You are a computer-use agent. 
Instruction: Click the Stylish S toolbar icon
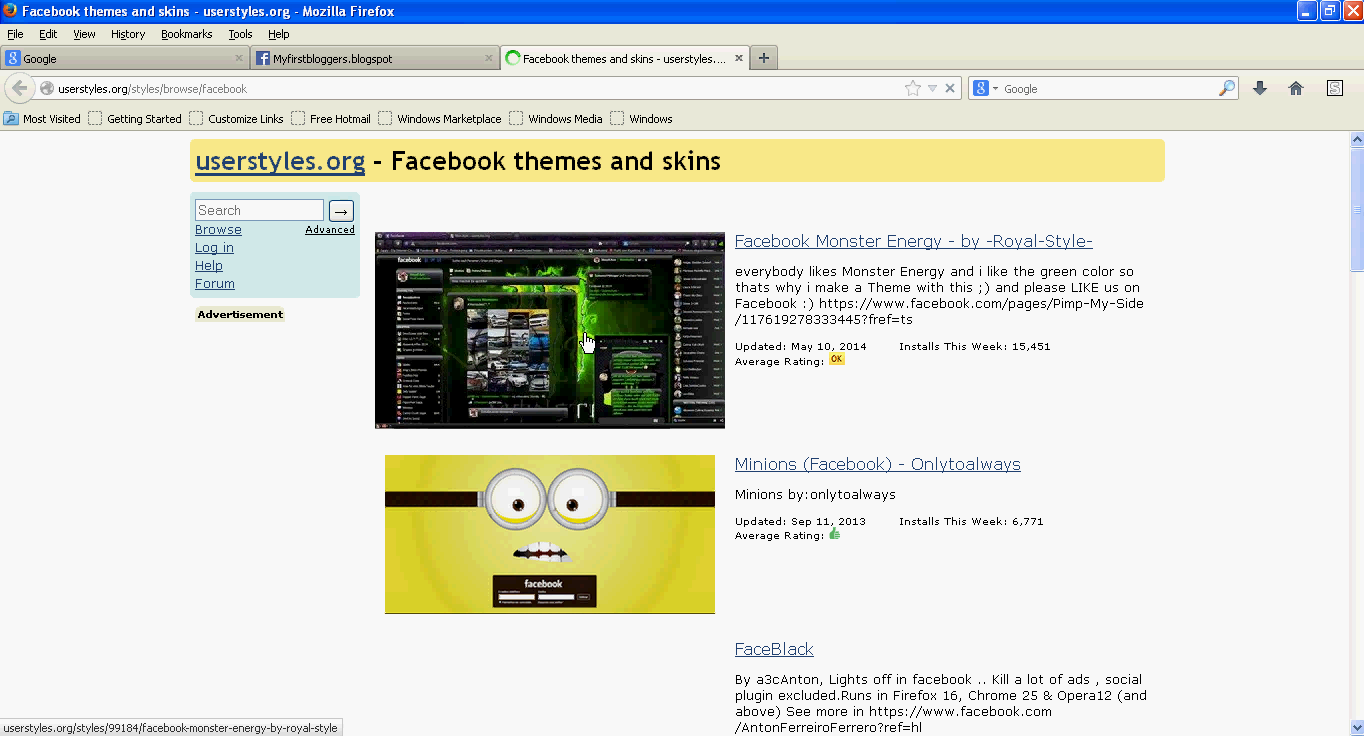pyautogui.click(x=1335, y=88)
